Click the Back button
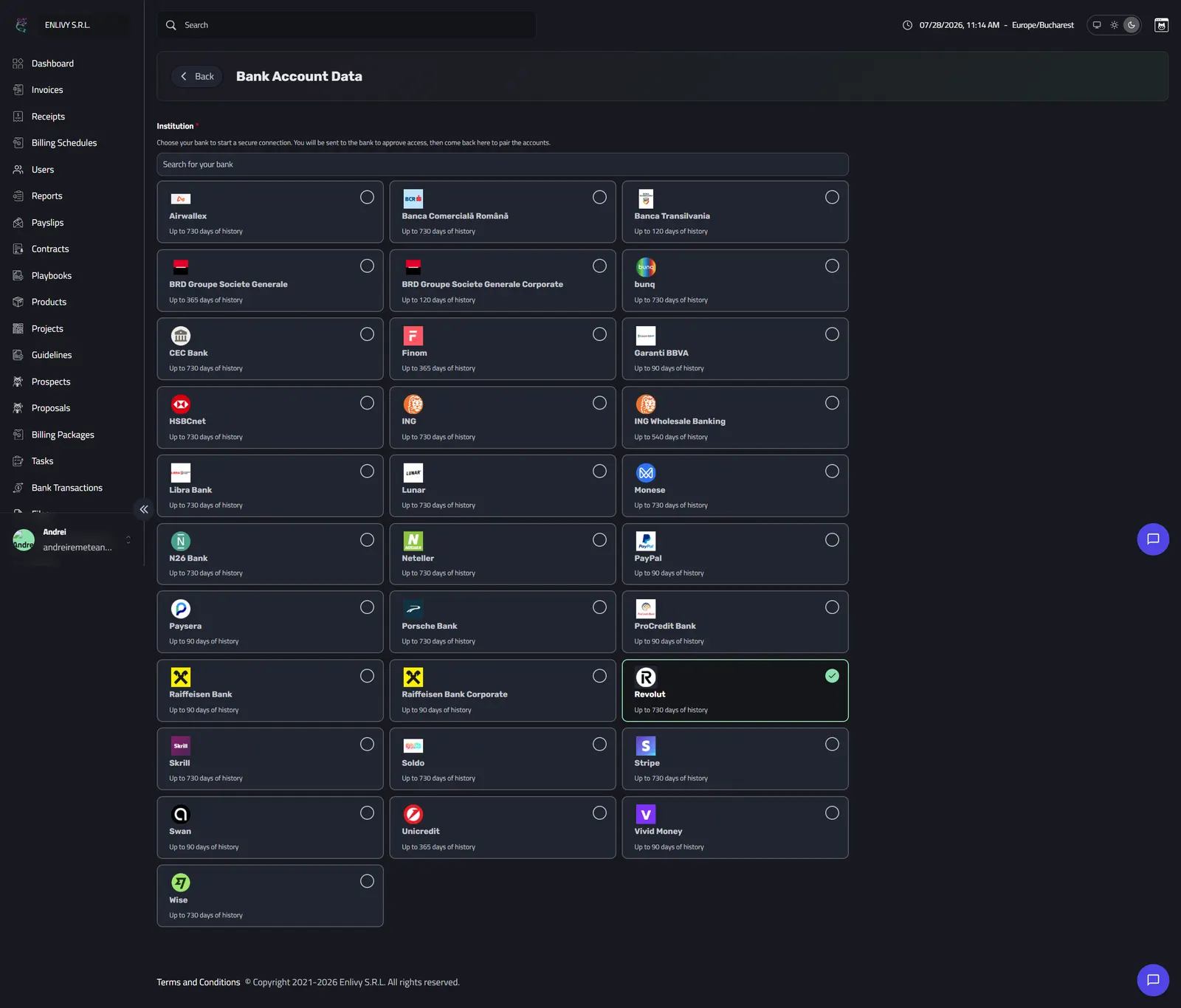The width and height of the screenshot is (1181, 1008). pyautogui.click(x=197, y=77)
